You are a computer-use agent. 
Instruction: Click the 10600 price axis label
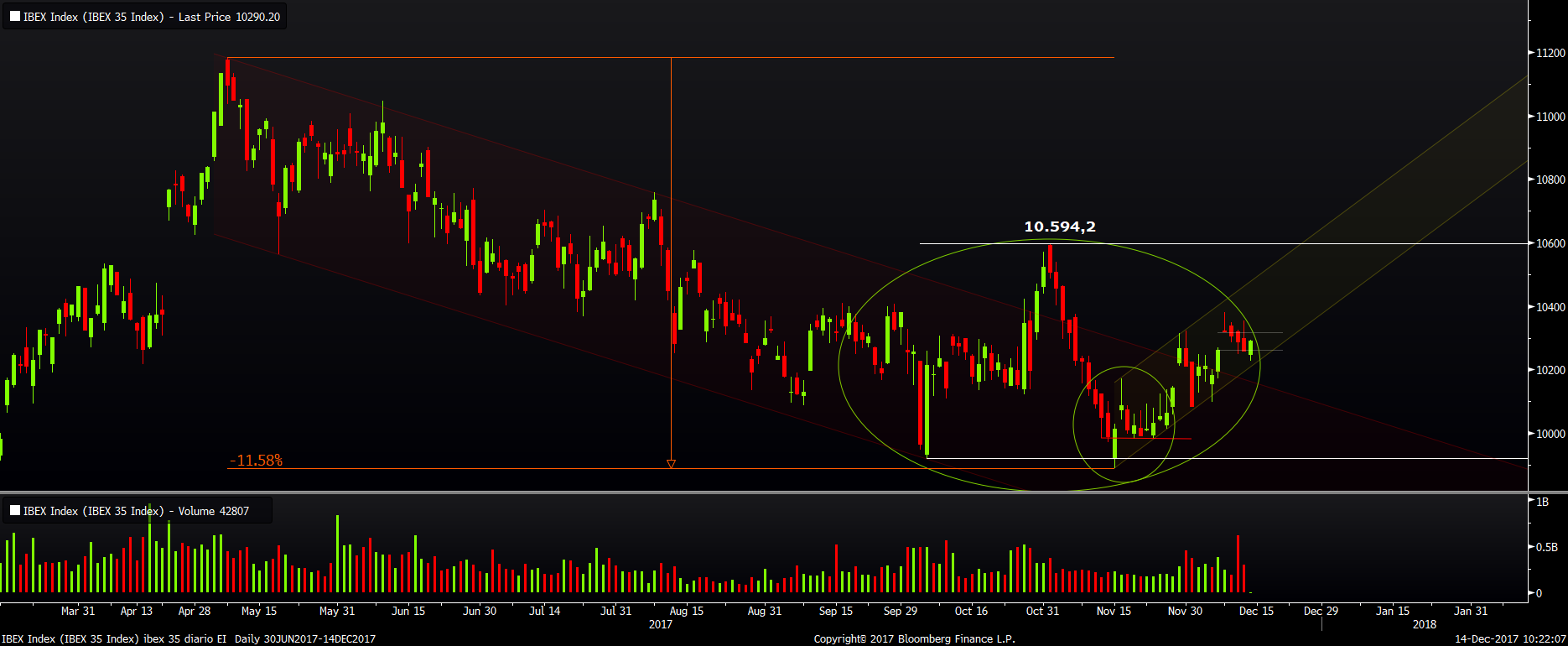[1550, 243]
